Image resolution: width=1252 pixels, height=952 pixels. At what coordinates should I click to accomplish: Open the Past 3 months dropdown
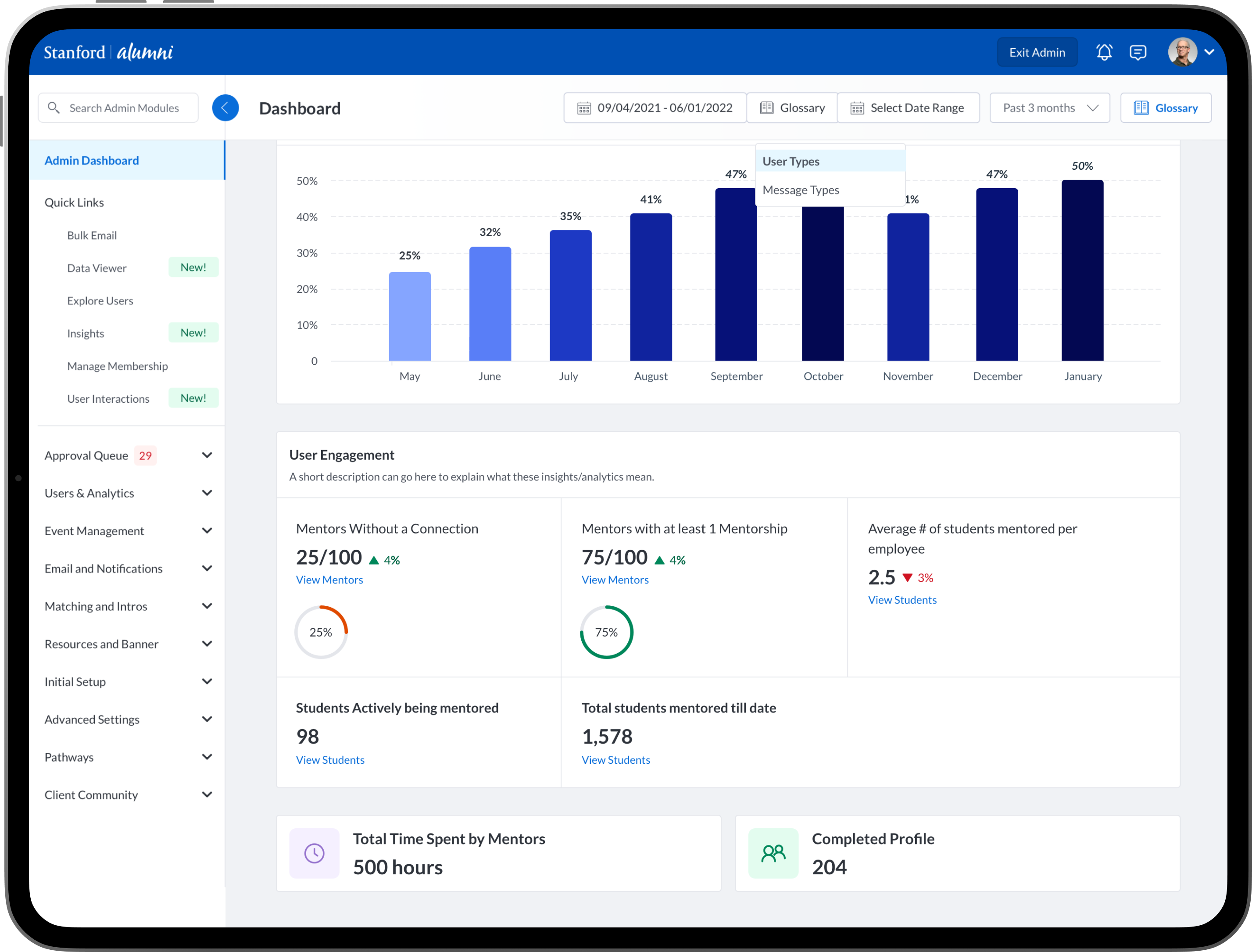pos(1049,107)
